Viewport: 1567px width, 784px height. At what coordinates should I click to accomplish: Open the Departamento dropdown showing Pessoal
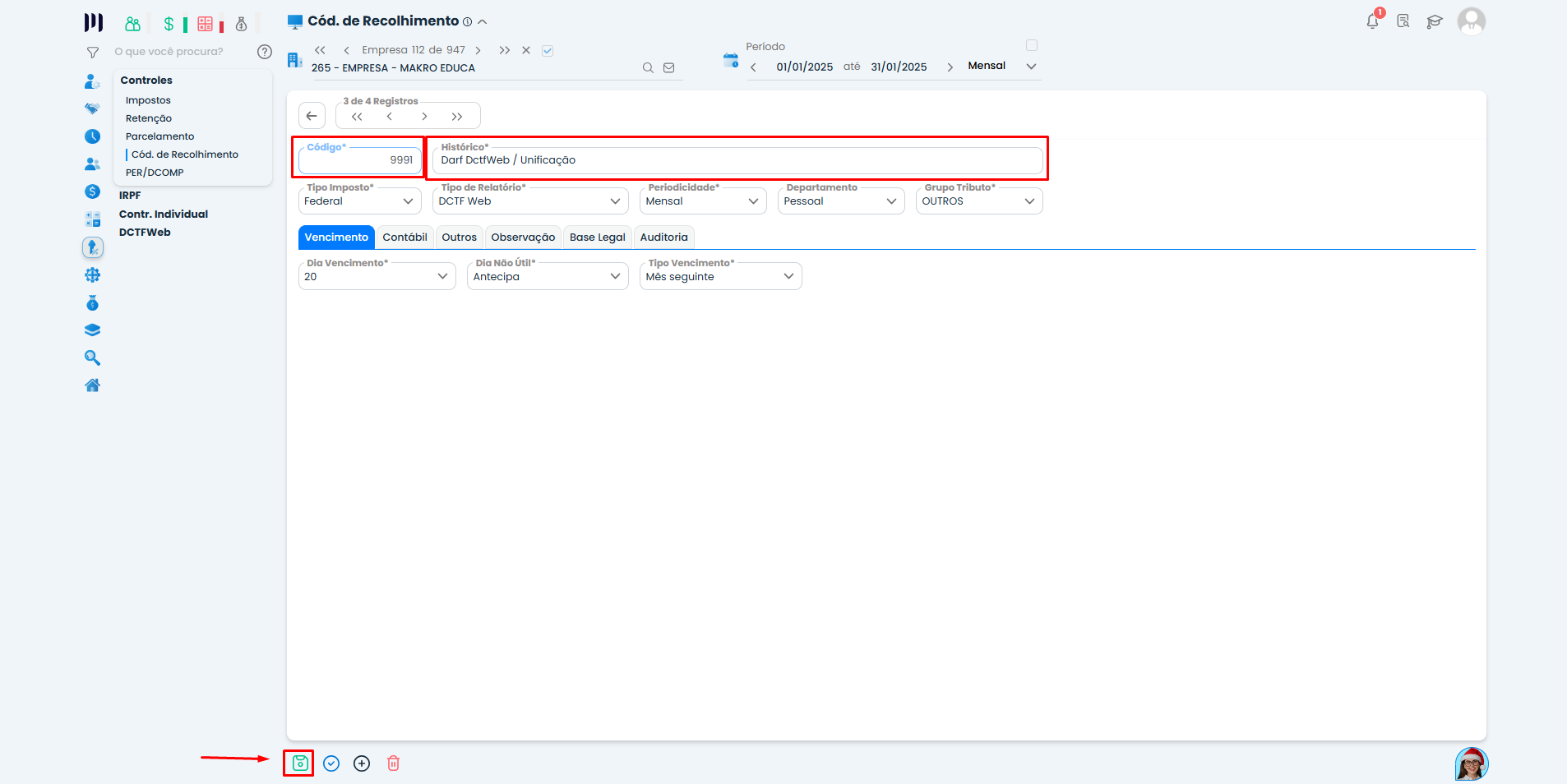(891, 201)
